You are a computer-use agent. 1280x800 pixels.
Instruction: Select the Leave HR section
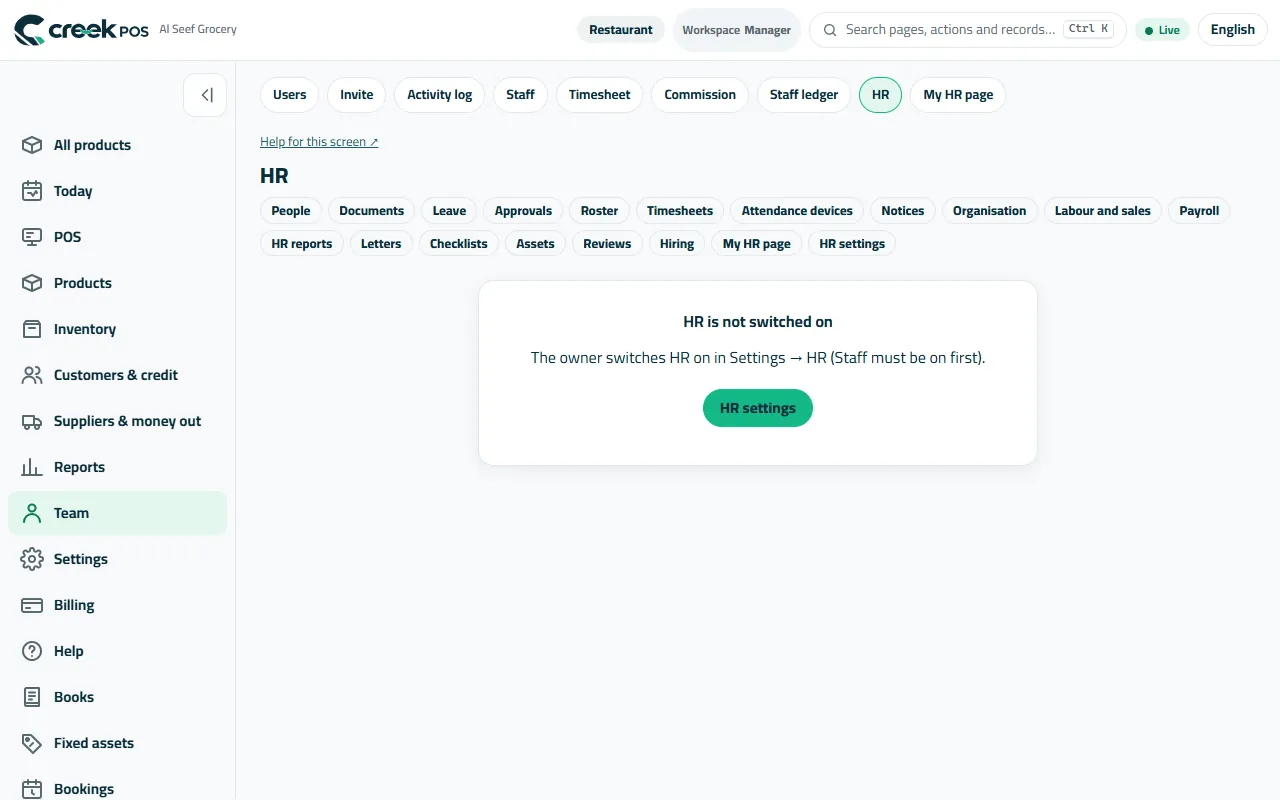[x=449, y=211]
